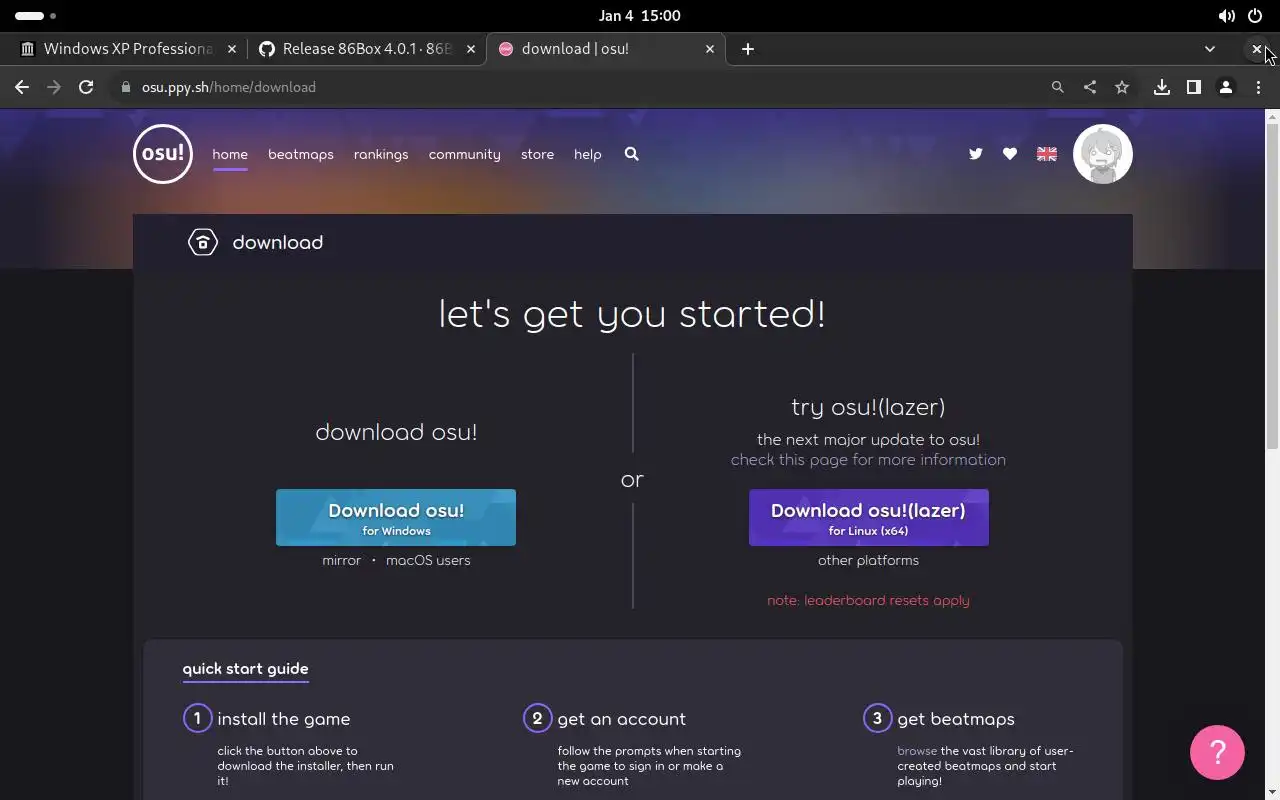
Task: Click the 'try osu!(lazer)' heading
Action: pyautogui.click(x=868, y=407)
